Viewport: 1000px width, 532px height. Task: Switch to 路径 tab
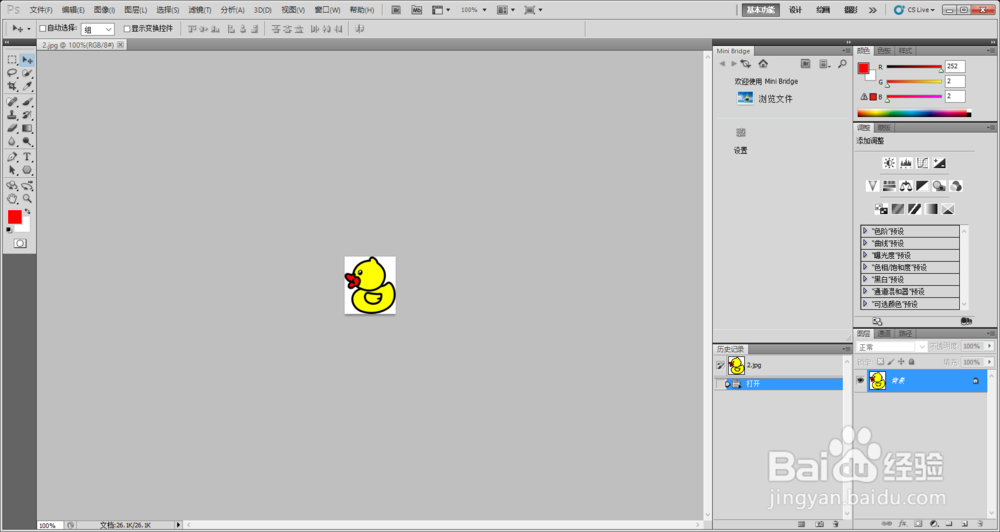(905, 334)
